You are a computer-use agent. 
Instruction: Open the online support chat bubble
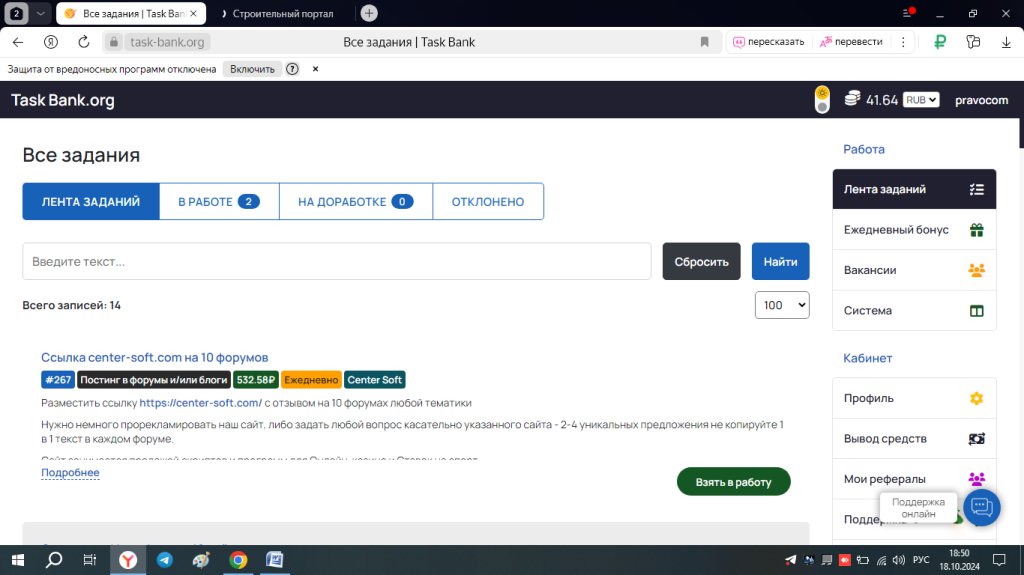tap(981, 508)
